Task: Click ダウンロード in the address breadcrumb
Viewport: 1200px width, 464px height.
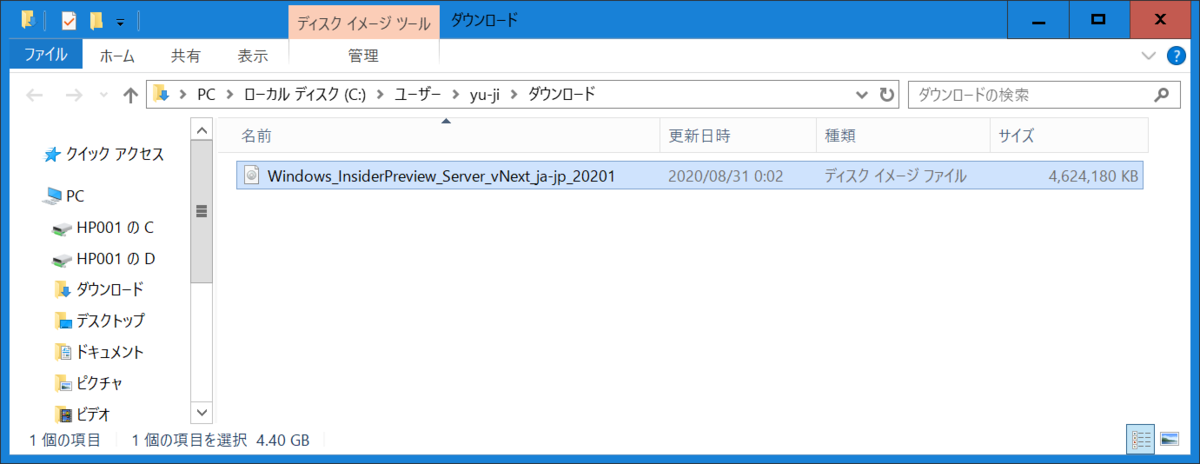Action: tap(560, 95)
